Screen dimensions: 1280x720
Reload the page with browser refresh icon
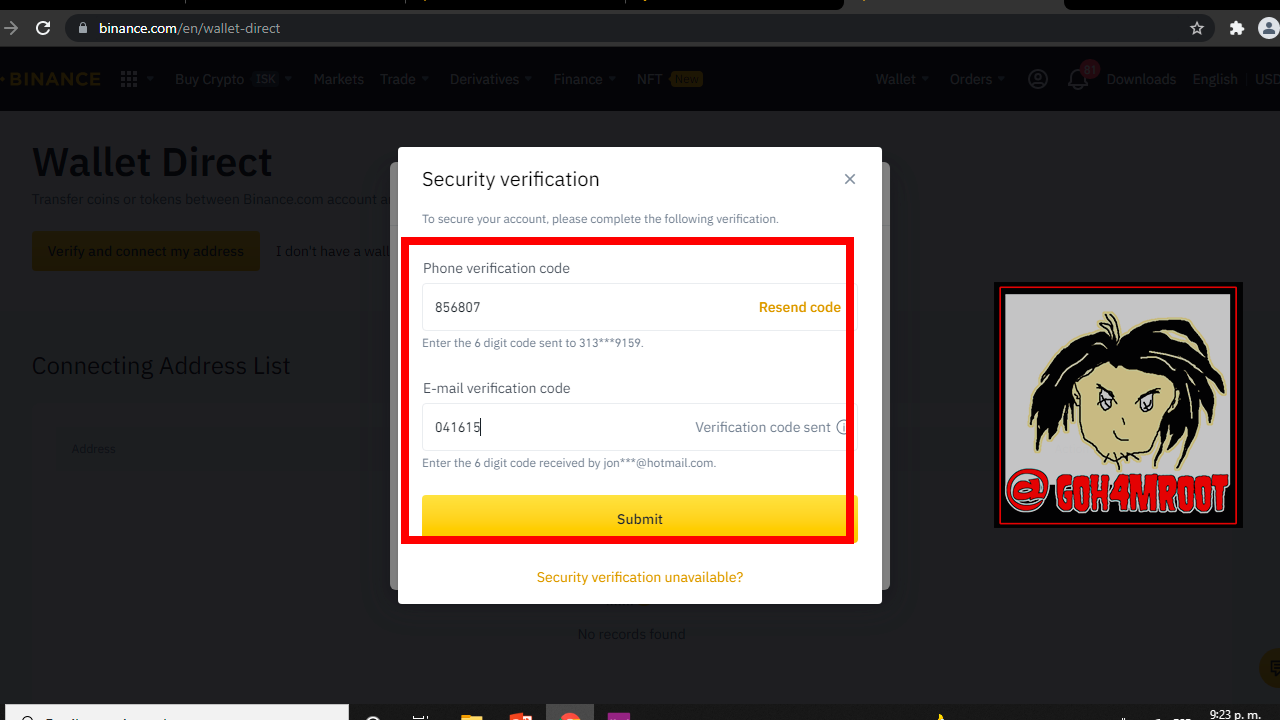pos(43,28)
